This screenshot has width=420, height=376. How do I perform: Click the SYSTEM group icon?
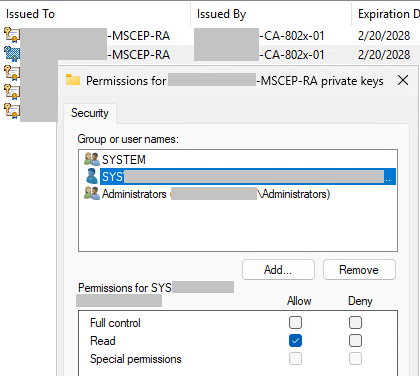click(x=92, y=159)
